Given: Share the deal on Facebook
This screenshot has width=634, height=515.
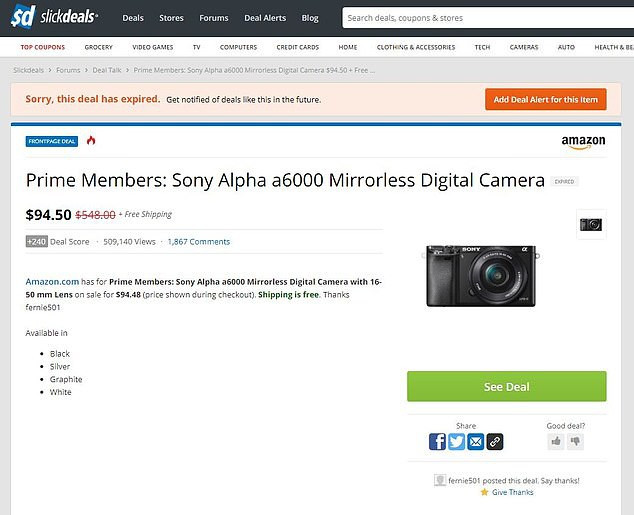Looking at the screenshot, I should click(438, 441).
